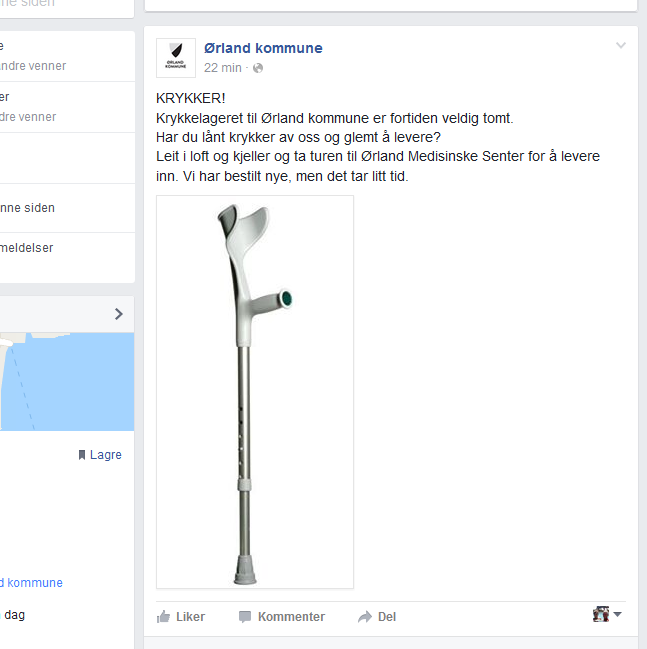
Task: Open the post options chevron menu
Action: pyautogui.click(x=621, y=45)
